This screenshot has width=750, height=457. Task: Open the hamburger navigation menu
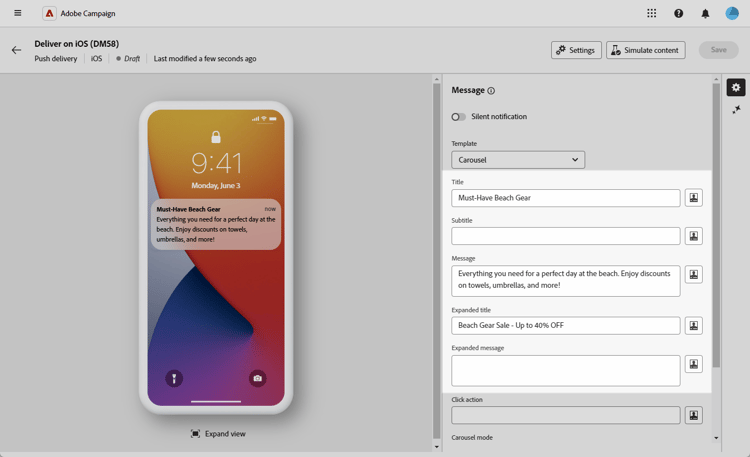(18, 13)
